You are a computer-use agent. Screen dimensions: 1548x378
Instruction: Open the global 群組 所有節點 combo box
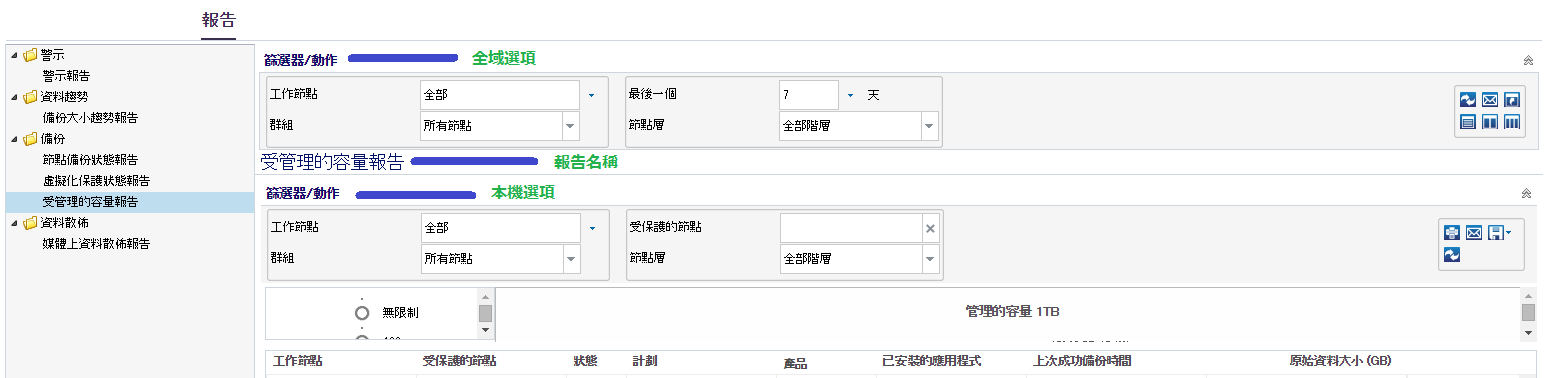pyautogui.click(x=500, y=125)
